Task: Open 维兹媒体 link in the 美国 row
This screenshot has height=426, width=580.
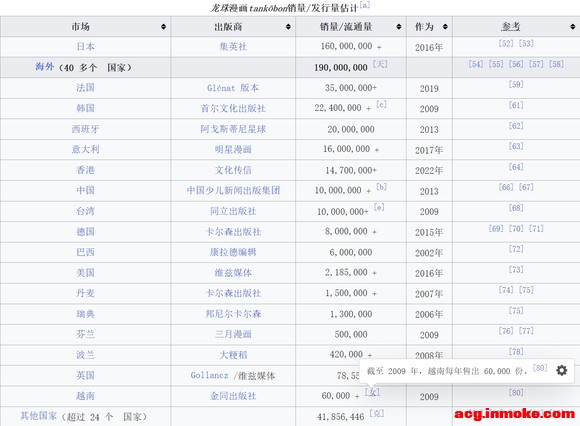Action: tap(233, 273)
